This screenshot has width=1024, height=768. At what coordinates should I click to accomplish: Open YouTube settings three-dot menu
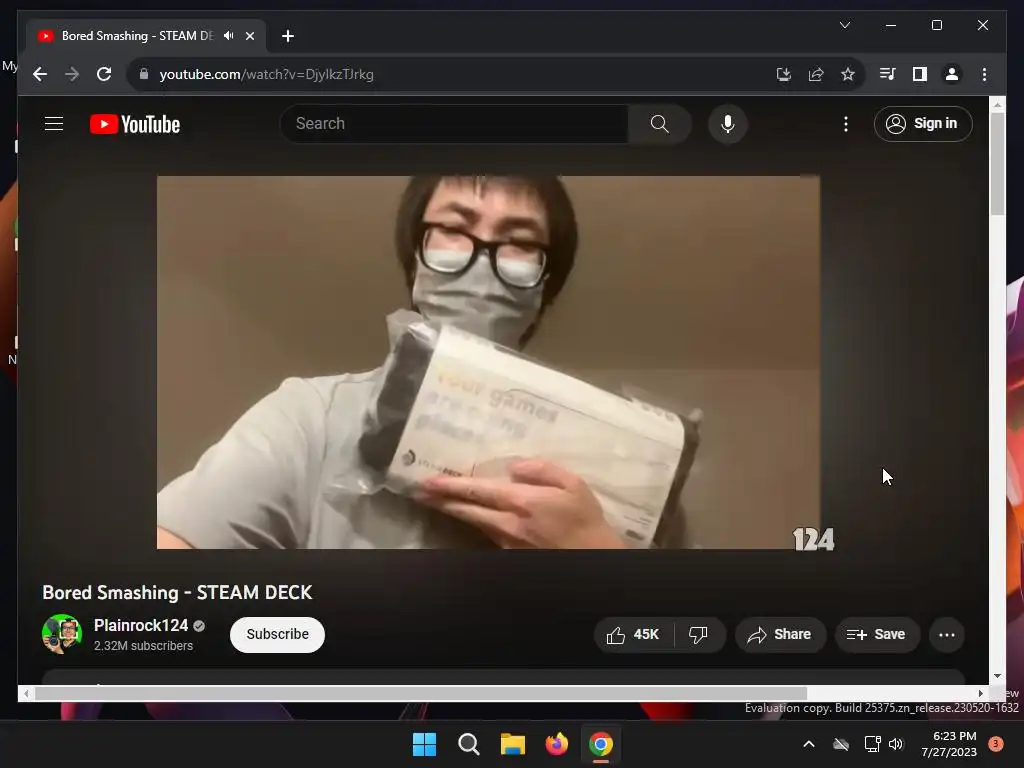[x=846, y=123]
